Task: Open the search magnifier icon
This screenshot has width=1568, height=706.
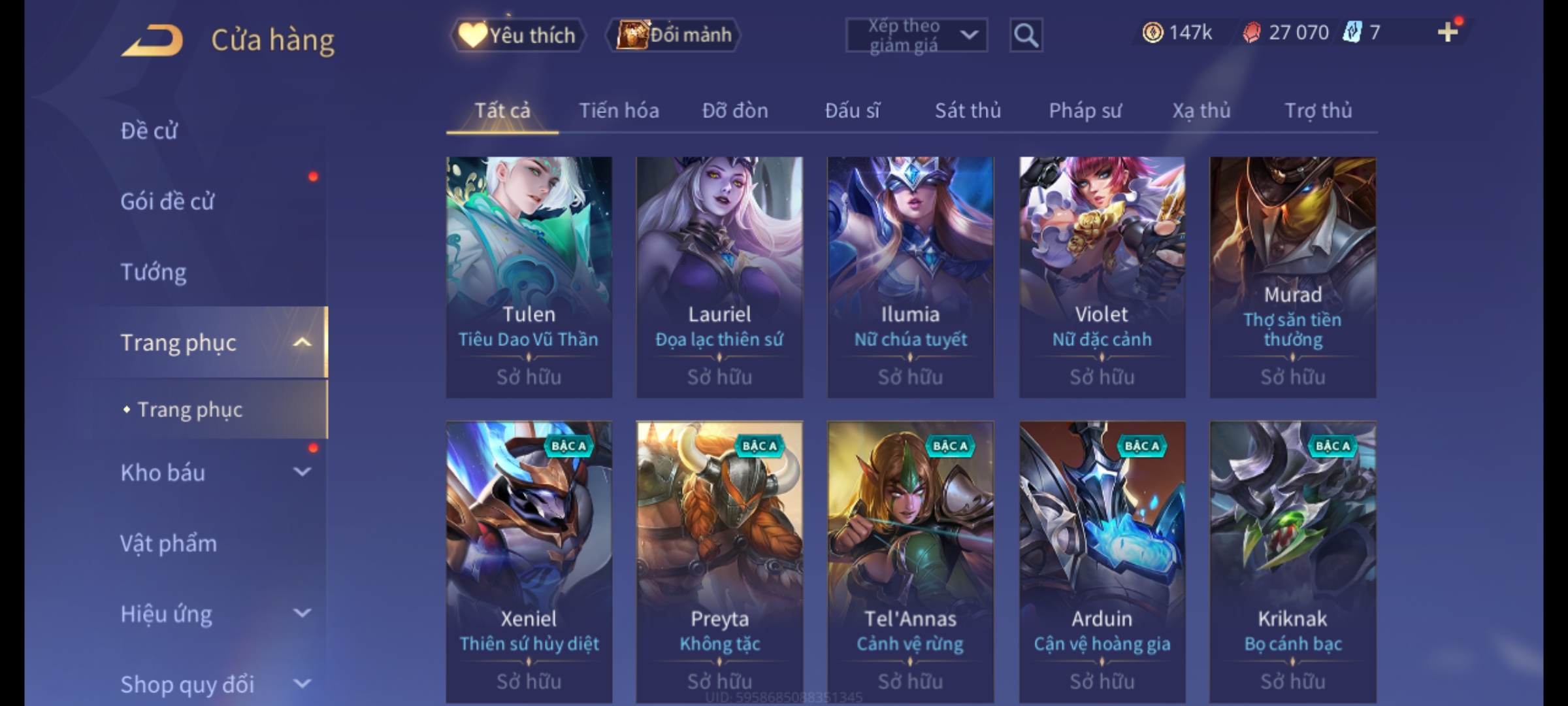Action: pyautogui.click(x=1026, y=35)
